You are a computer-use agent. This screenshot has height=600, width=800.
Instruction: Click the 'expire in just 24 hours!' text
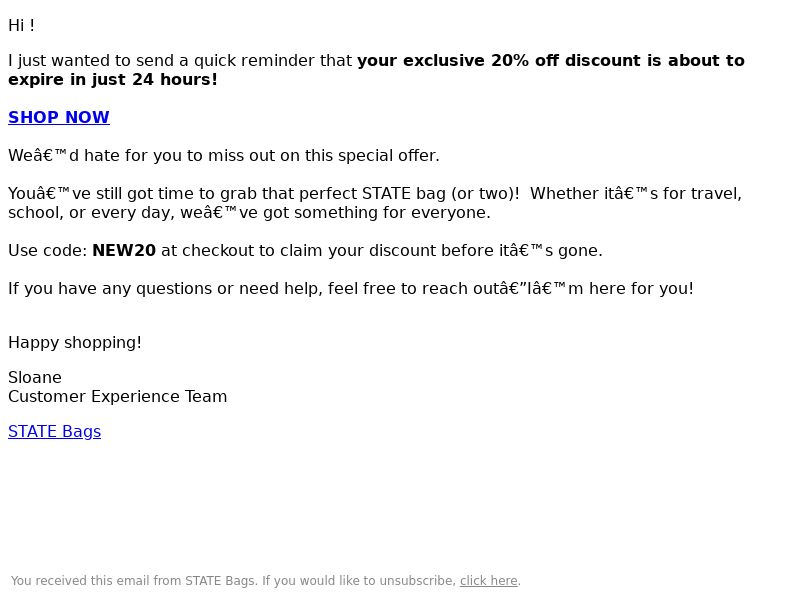[113, 80]
